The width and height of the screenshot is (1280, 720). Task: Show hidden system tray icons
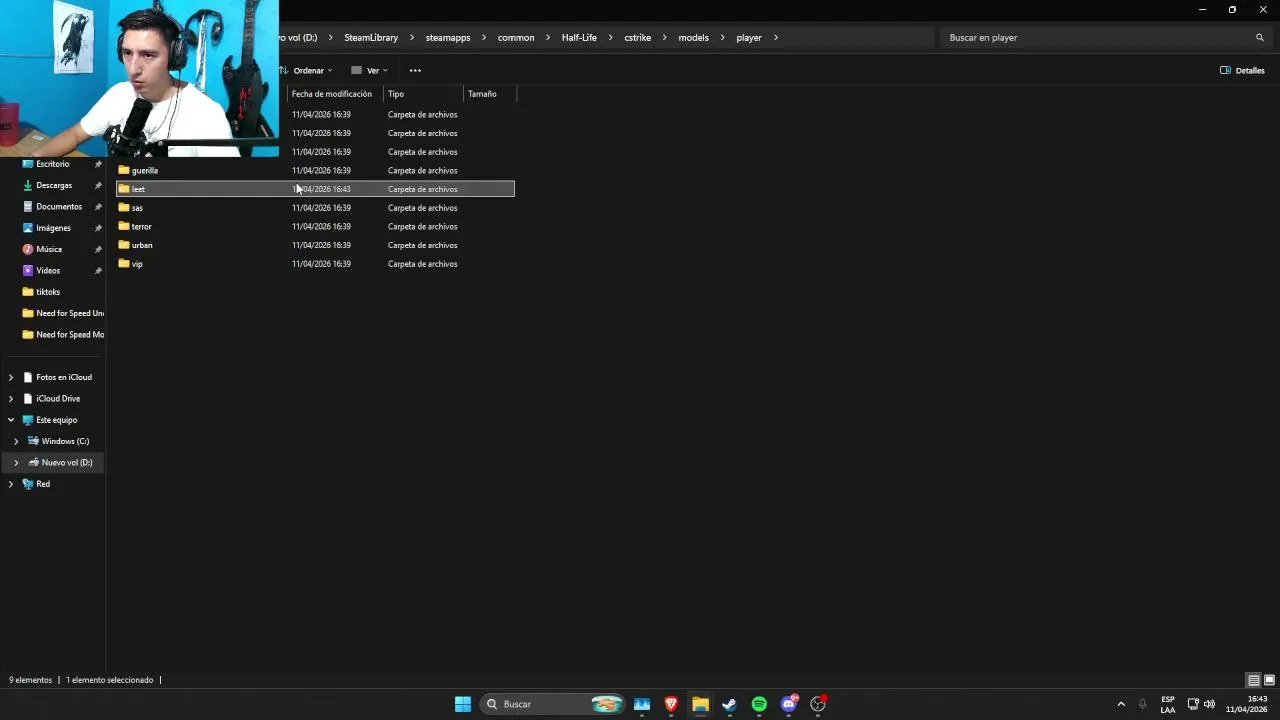tap(1121, 704)
